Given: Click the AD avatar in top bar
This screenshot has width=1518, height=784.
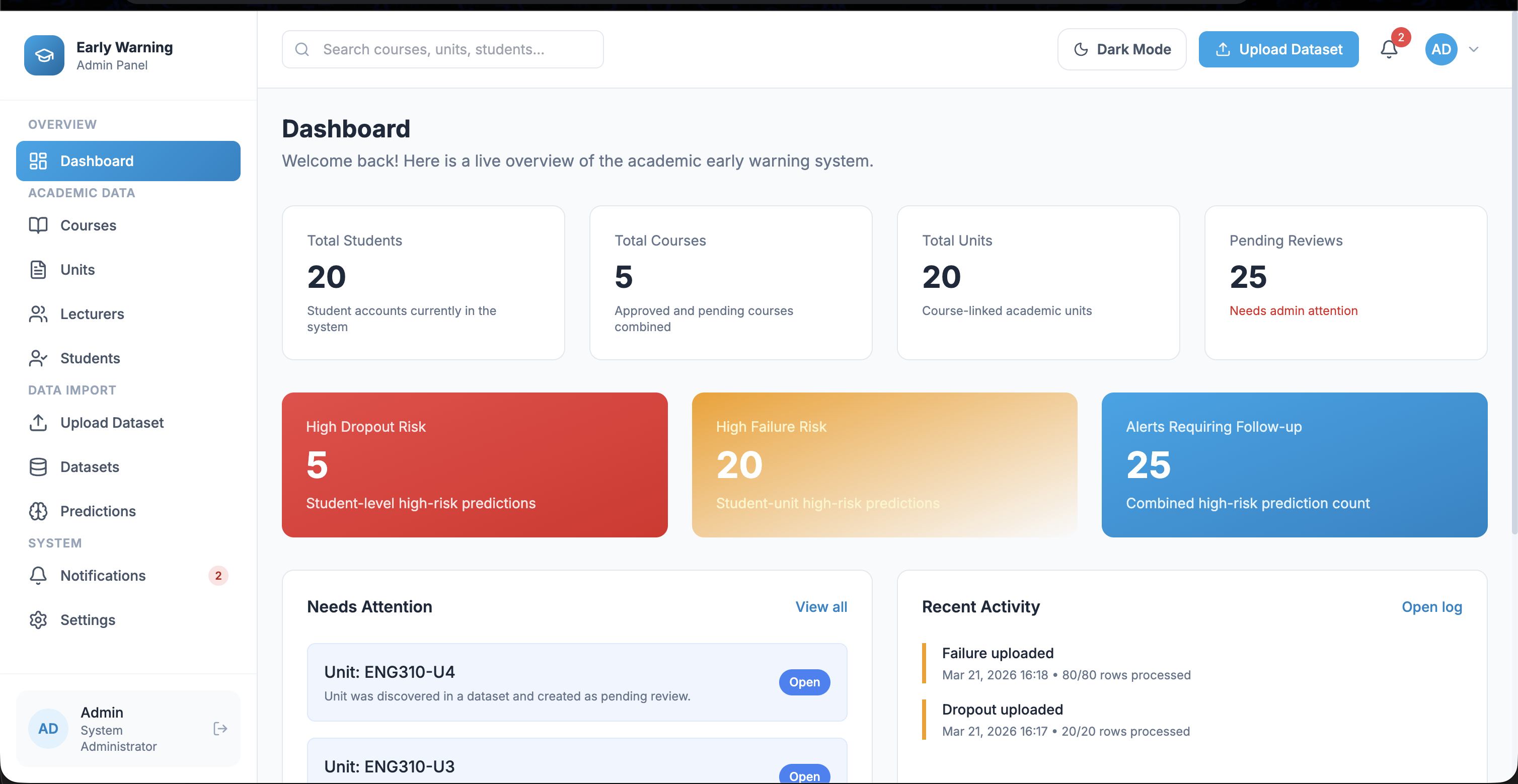Looking at the screenshot, I should 1441,49.
